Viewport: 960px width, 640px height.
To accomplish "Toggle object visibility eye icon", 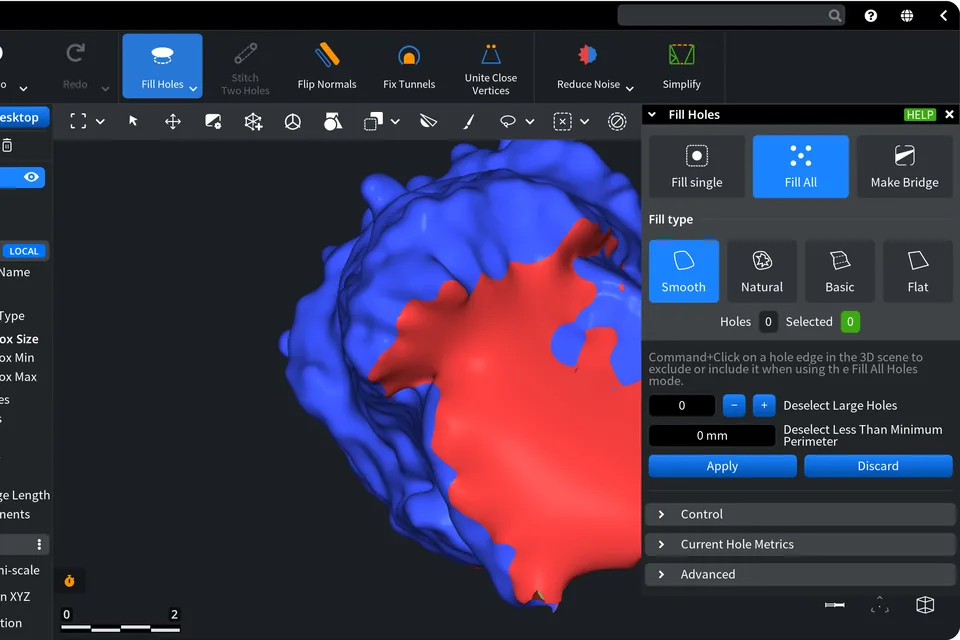I will 31,177.
